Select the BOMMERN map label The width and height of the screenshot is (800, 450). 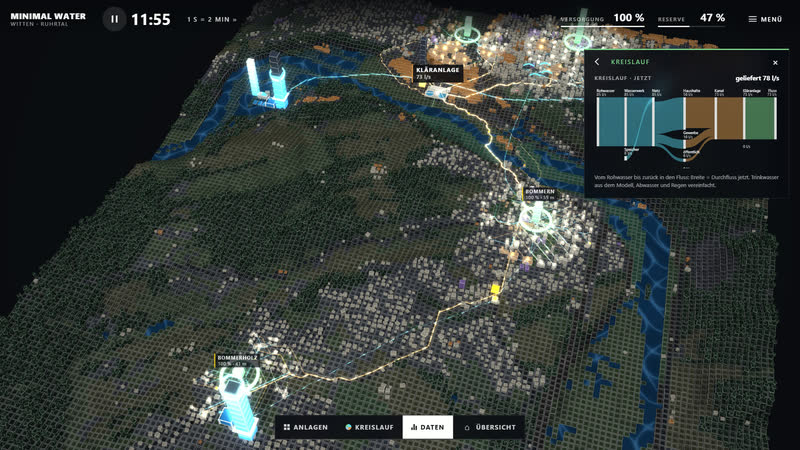[540, 194]
